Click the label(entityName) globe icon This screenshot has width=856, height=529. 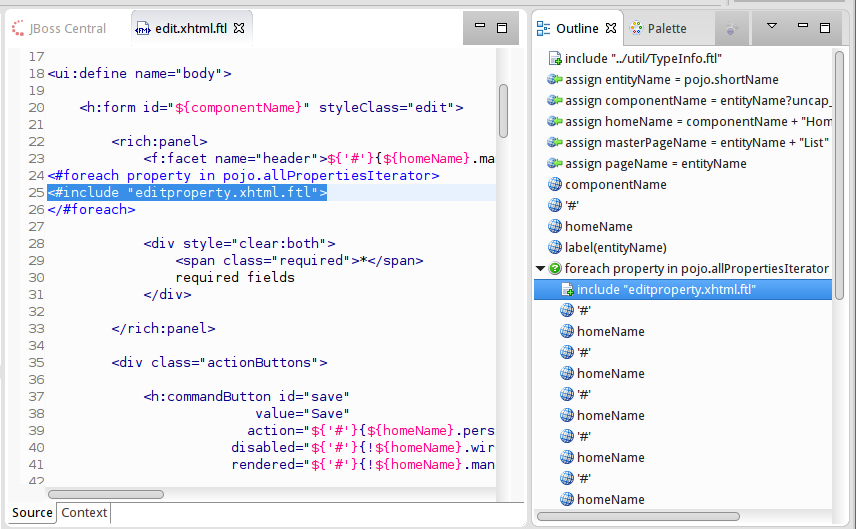[555, 248]
